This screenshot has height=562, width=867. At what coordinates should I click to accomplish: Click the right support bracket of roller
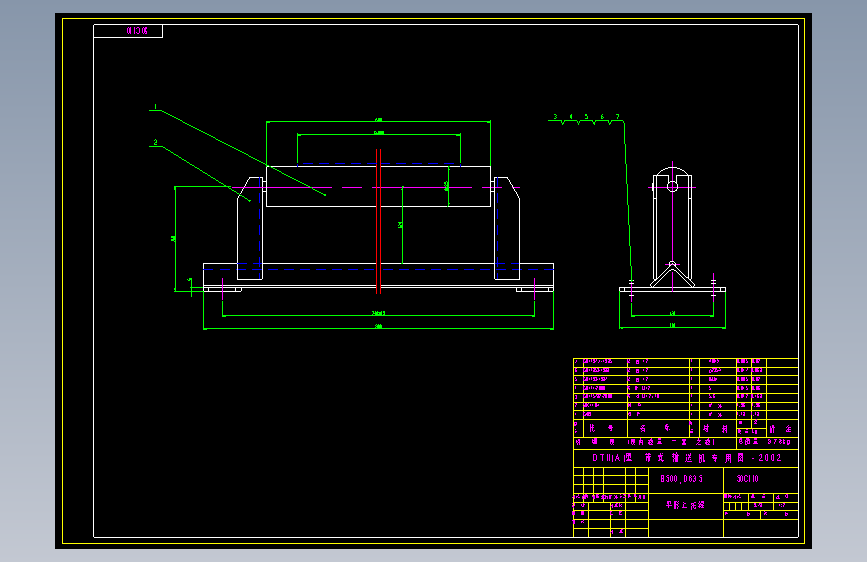click(507, 228)
